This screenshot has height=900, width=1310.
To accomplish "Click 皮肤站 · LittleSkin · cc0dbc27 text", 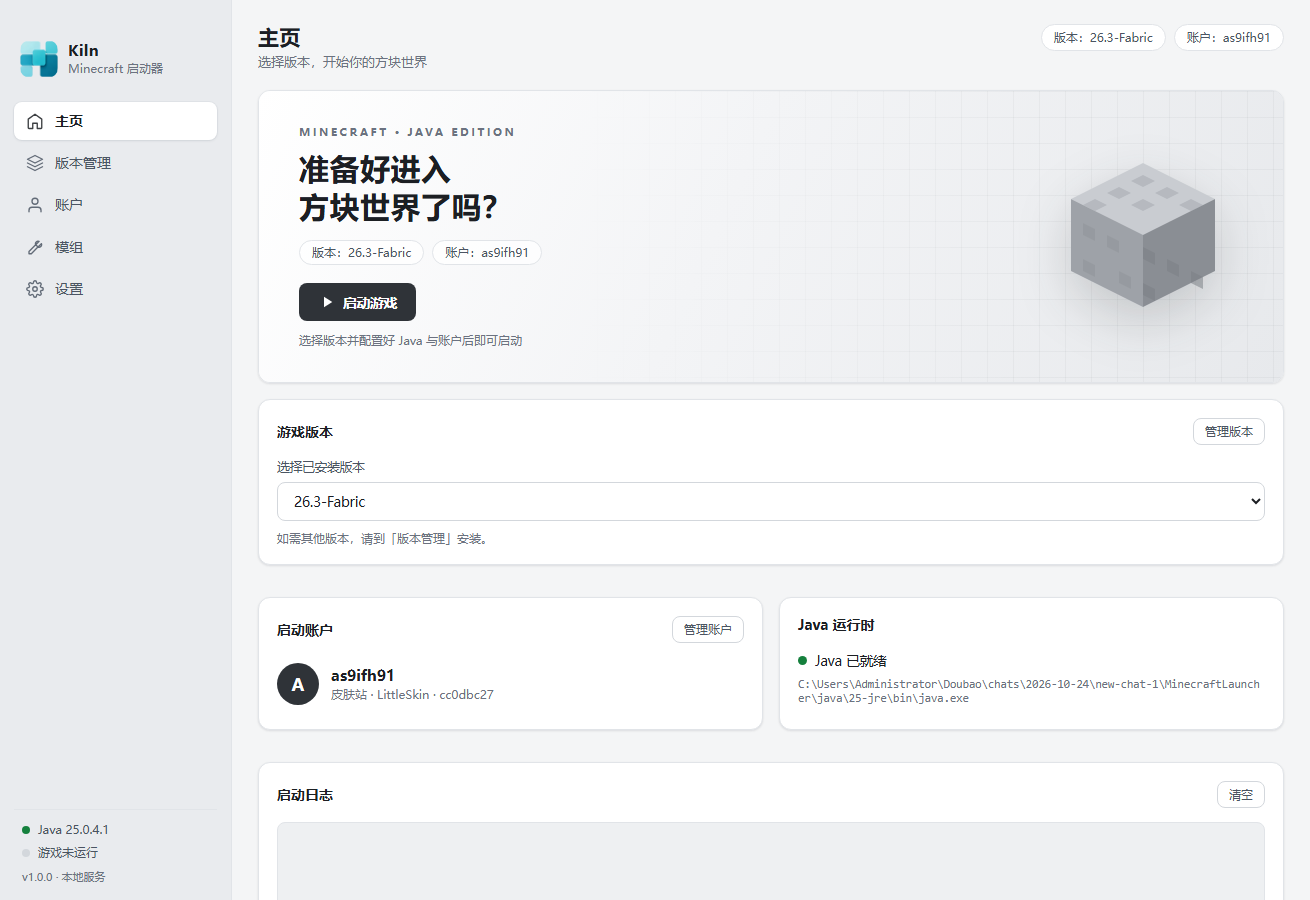I will (412, 694).
